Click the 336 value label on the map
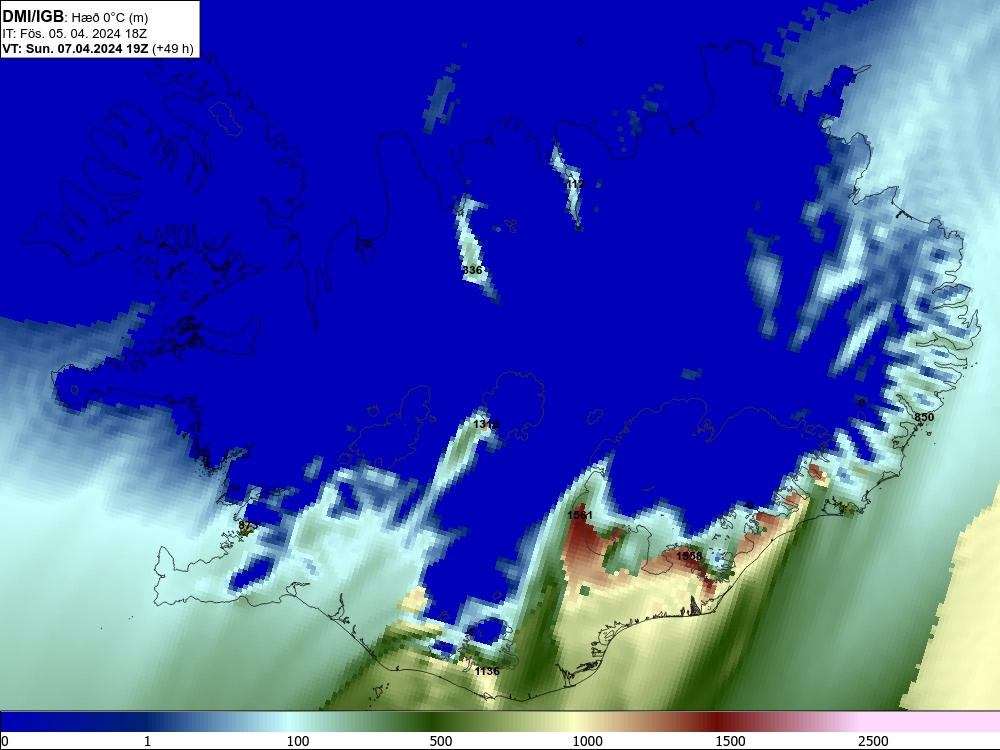The width and height of the screenshot is (1000, 750). click(472, 270)
